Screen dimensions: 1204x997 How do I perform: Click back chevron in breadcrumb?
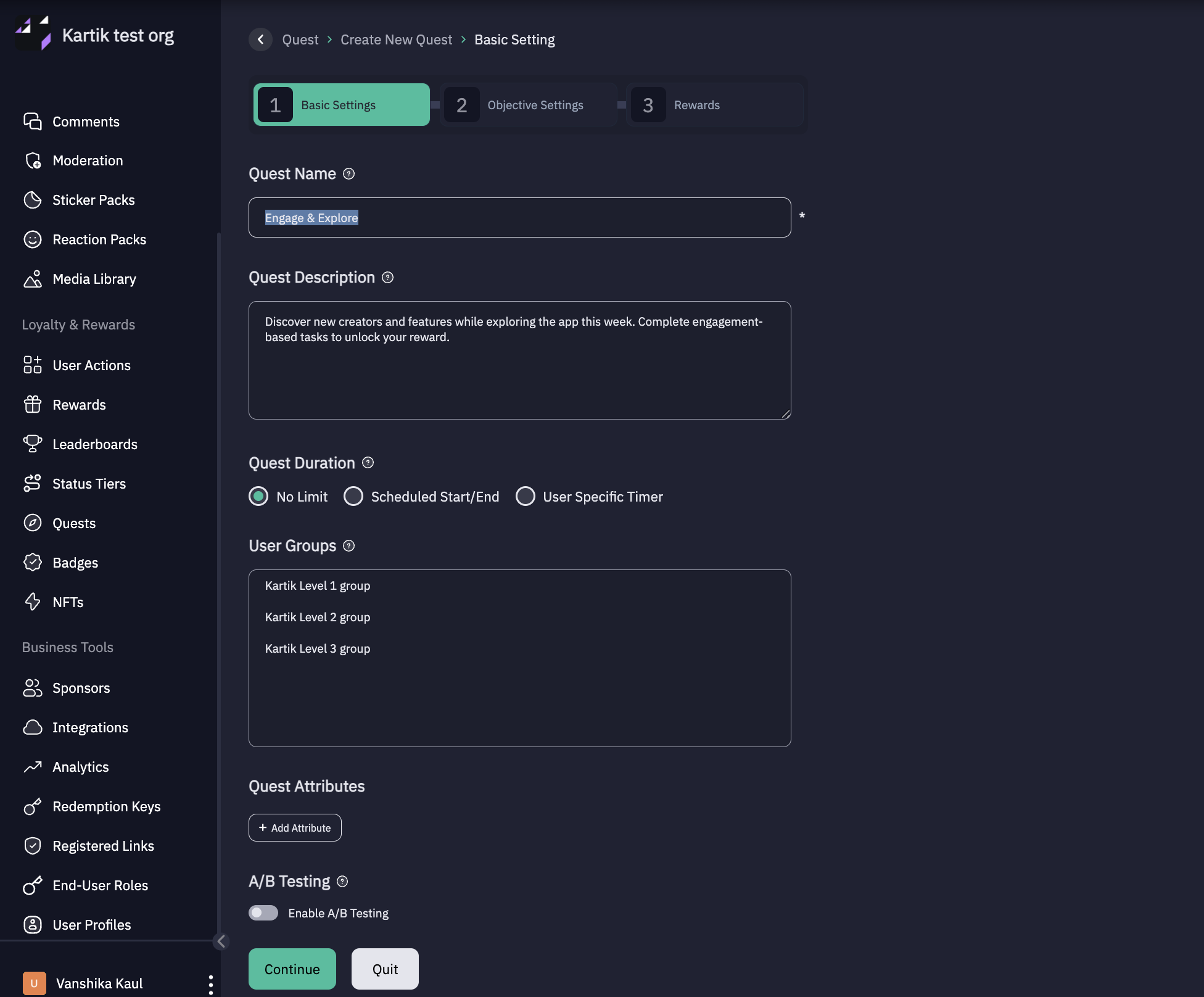pos(260,39)
